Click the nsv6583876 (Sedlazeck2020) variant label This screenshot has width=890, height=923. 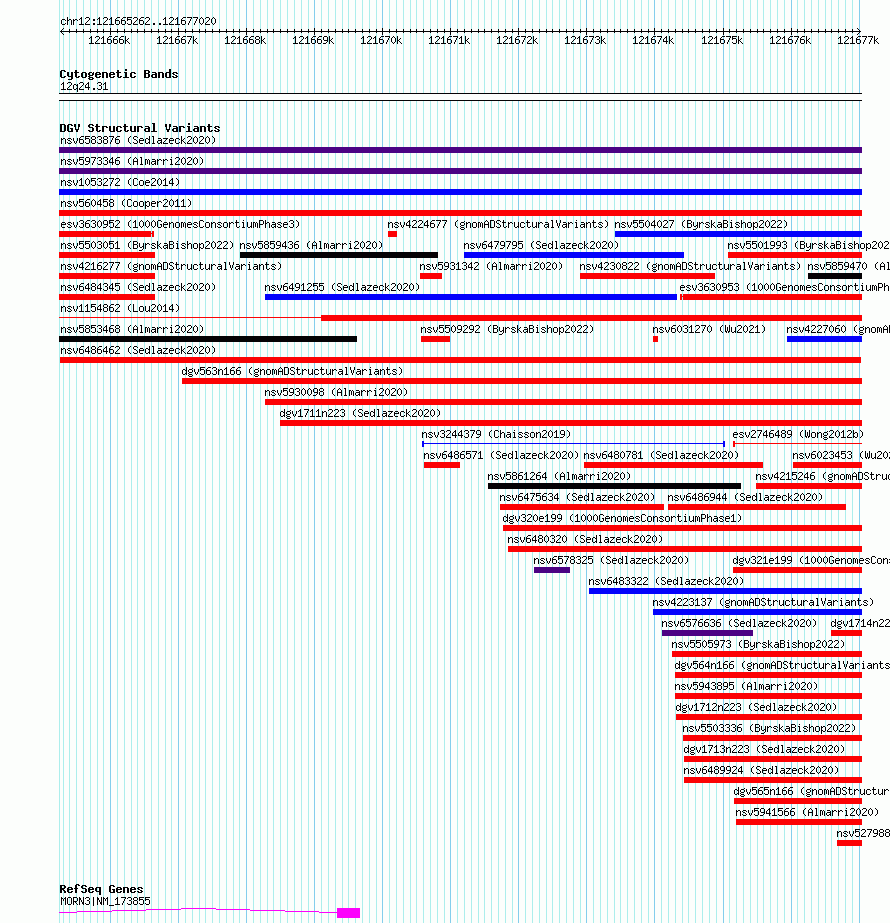(x=138, y=140)
